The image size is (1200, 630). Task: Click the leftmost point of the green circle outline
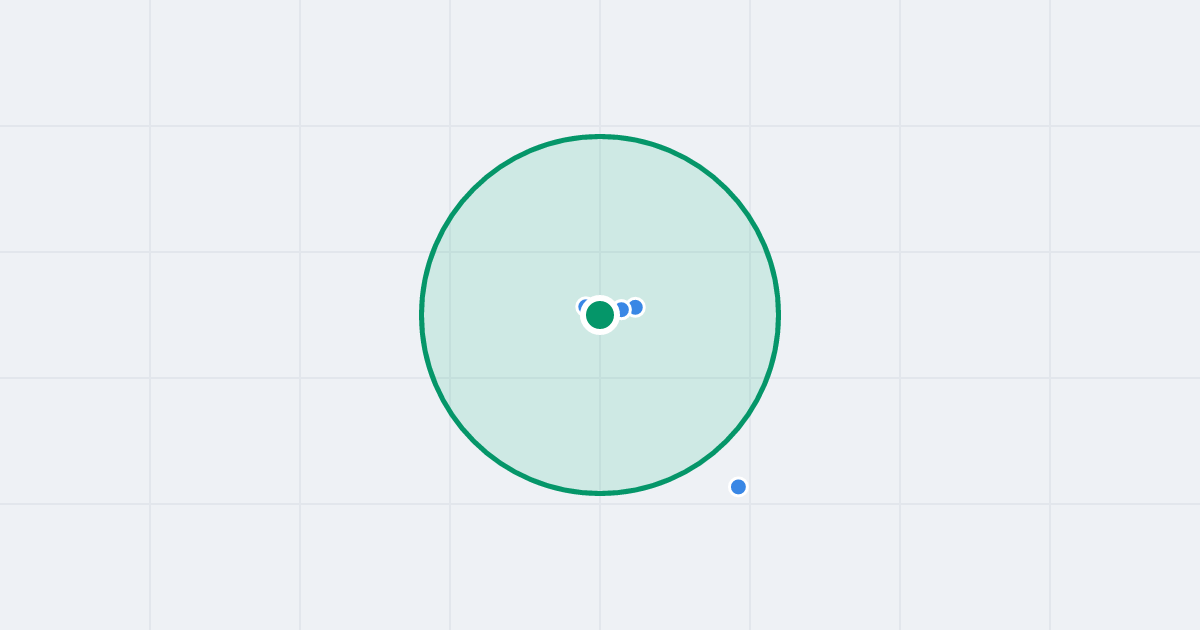[x=422, y=315]
